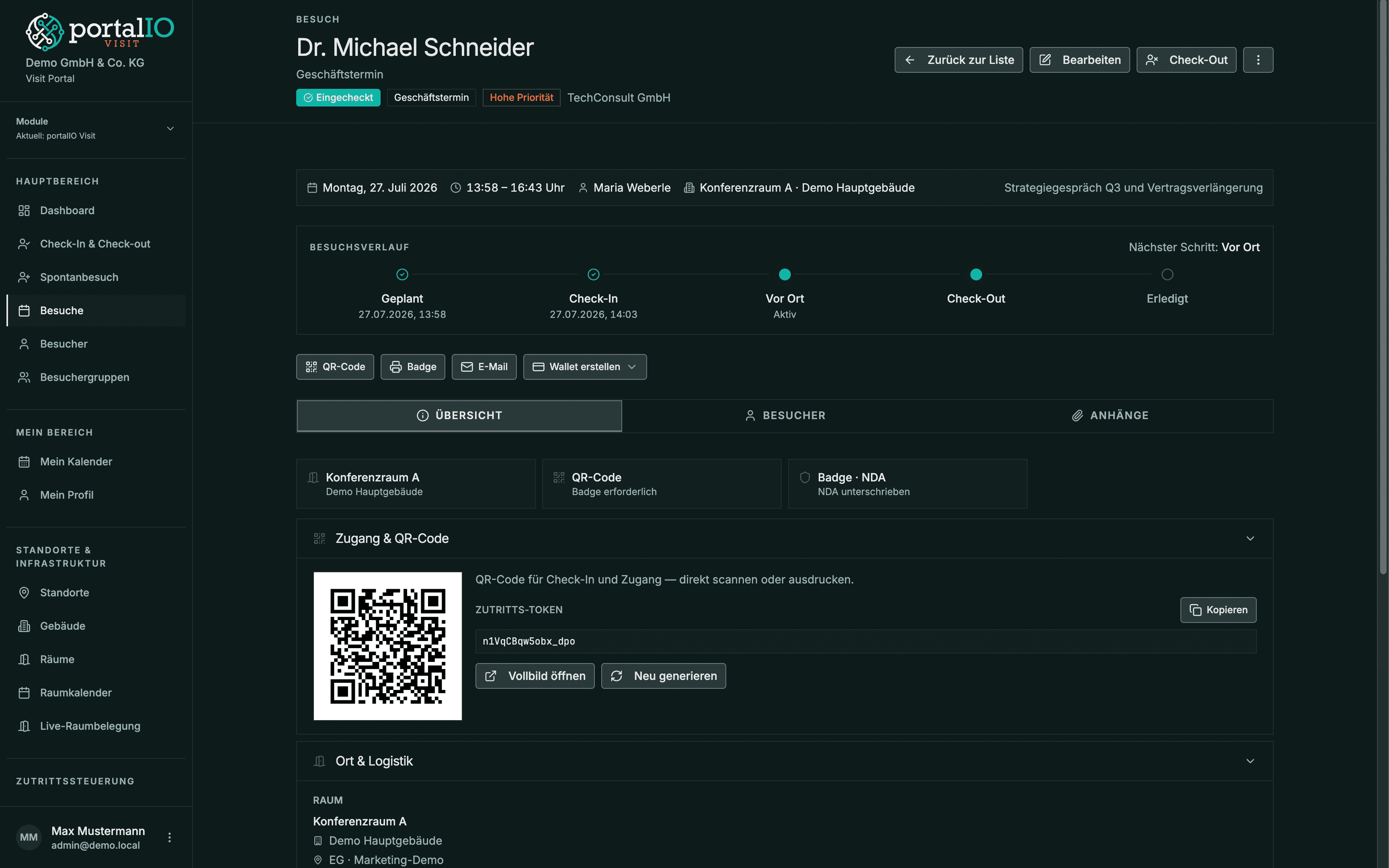Switch to the Besucher tab
This screenshot has height=868, width=1389.
coord(785,416)
